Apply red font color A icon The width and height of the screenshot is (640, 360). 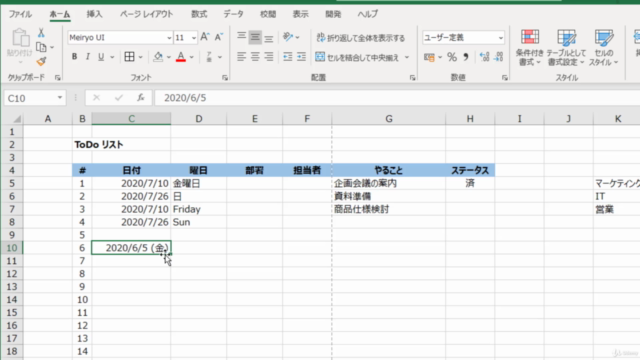coord(181,57)
